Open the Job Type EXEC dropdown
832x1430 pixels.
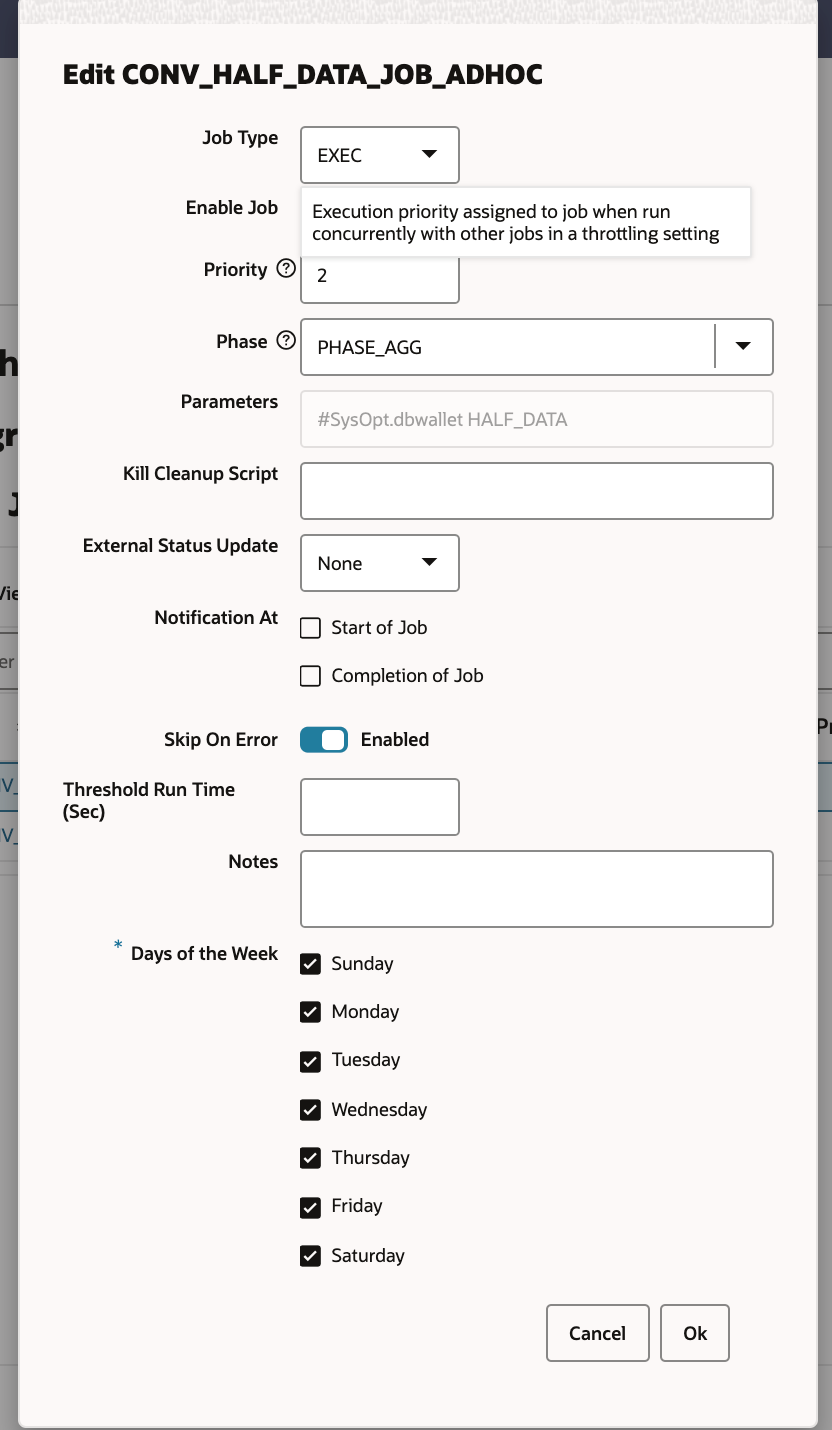click(x=380, y=155)
